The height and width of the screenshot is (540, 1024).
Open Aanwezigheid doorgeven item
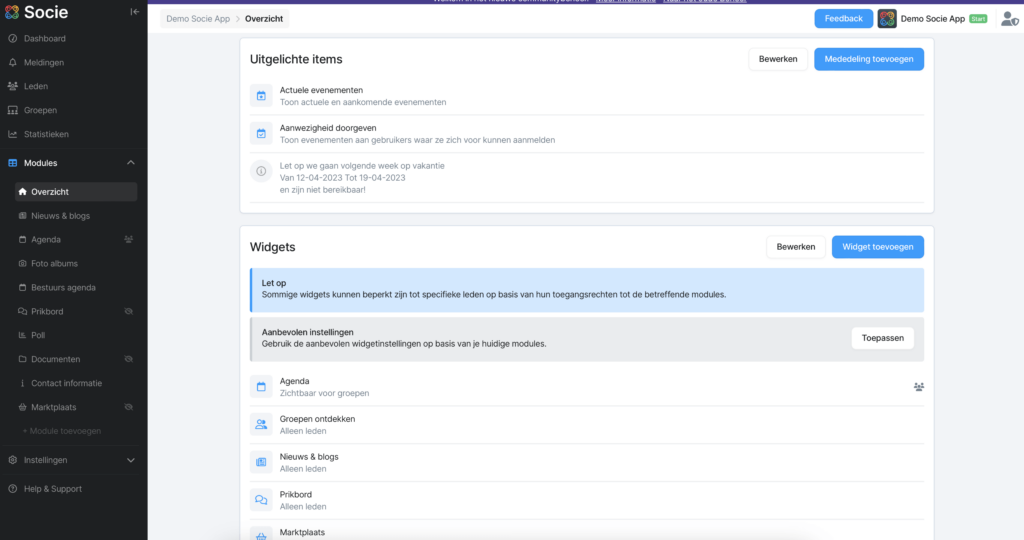[x=586, y=134]
